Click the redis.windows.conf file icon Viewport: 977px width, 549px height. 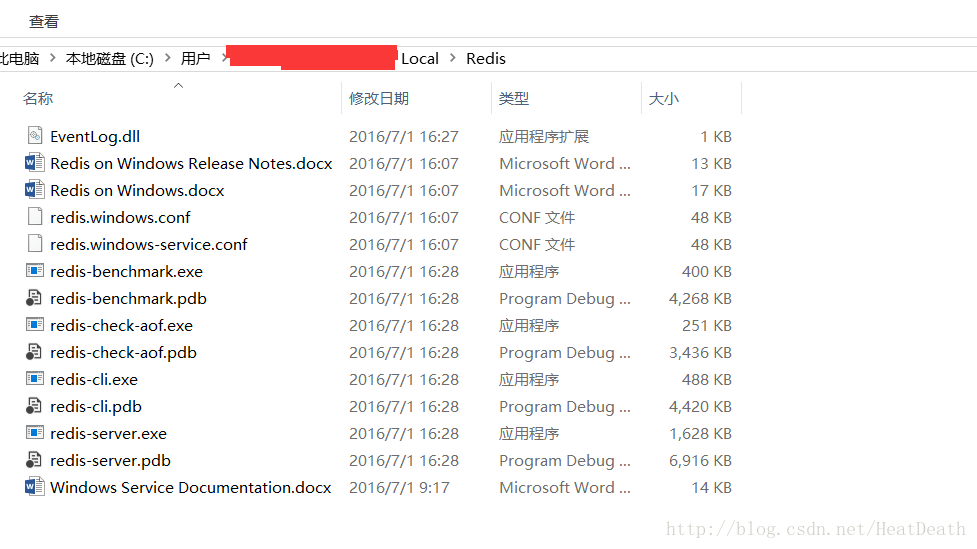point(35,216)
